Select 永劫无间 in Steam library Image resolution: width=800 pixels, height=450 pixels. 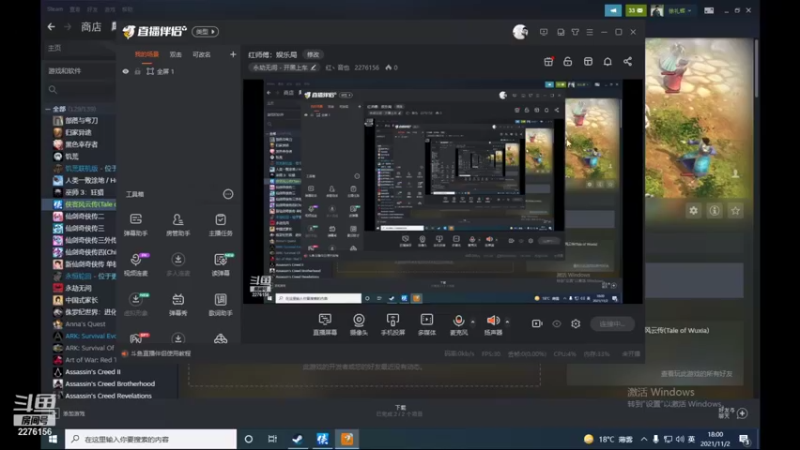(79, 288)
